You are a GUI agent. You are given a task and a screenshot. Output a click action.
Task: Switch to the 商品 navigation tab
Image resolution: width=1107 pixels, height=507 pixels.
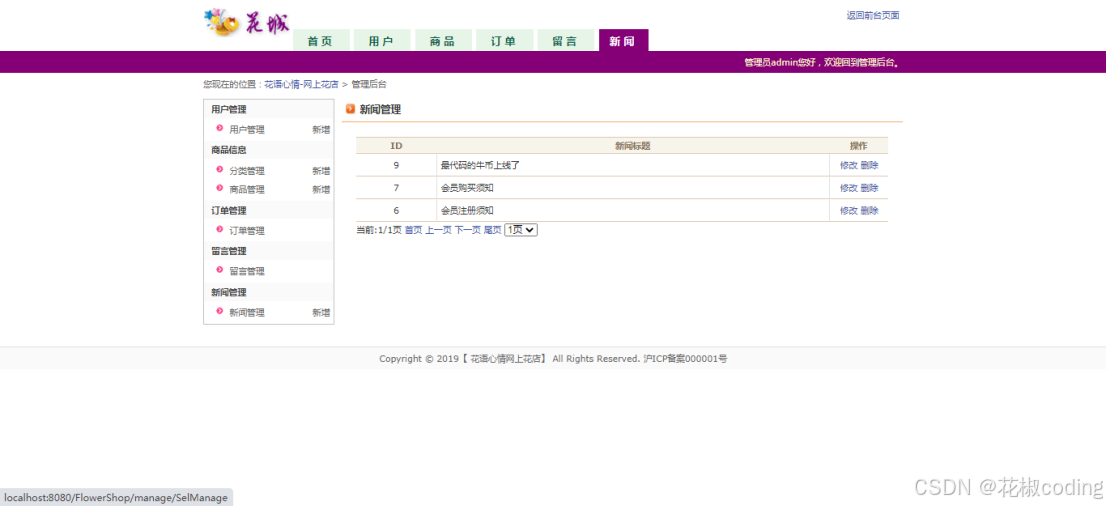[x=443, y=40]
